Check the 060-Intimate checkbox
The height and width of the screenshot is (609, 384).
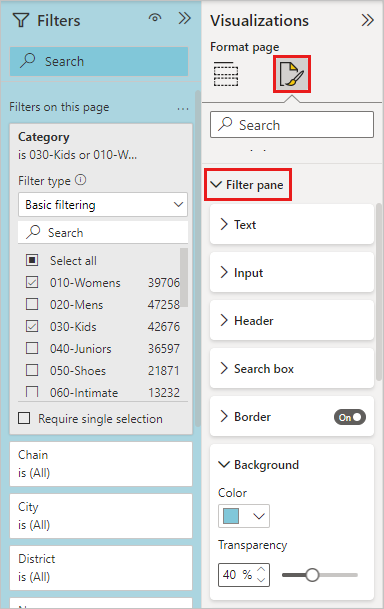[x=32, y=392]
